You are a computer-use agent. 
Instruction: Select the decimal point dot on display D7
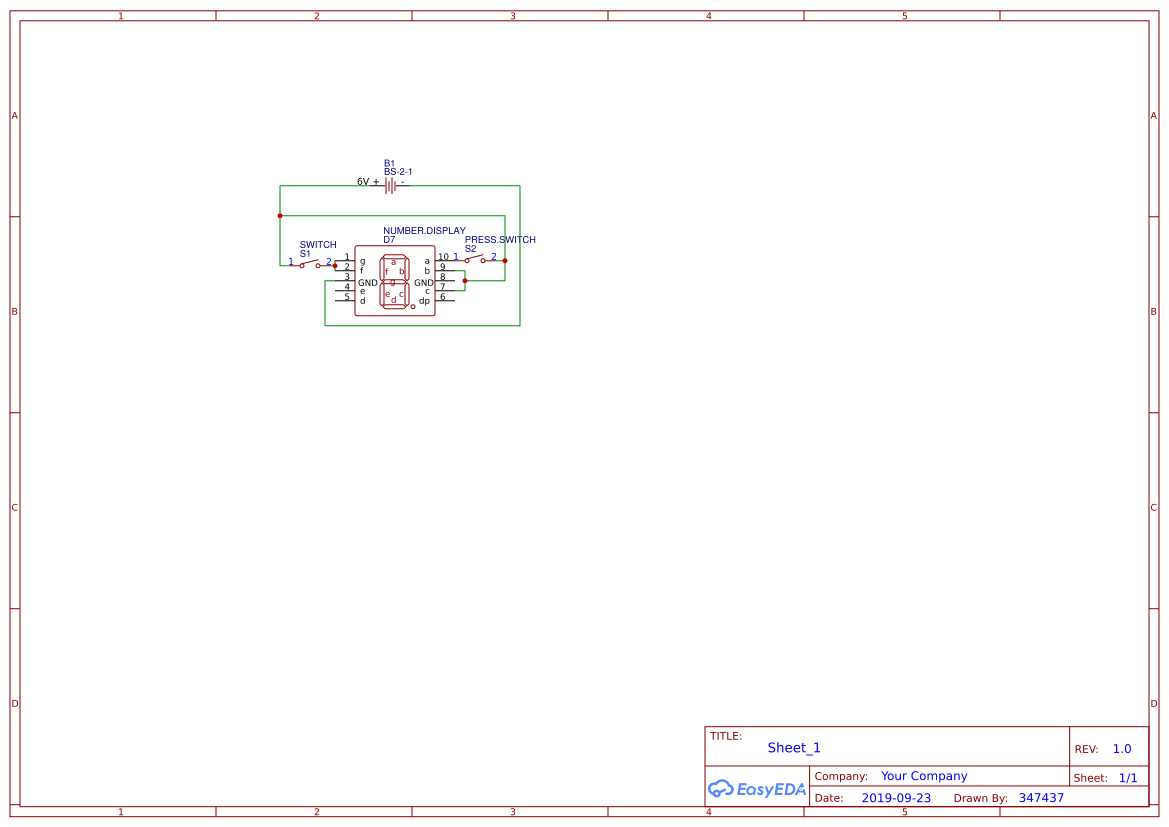[413, 307]
